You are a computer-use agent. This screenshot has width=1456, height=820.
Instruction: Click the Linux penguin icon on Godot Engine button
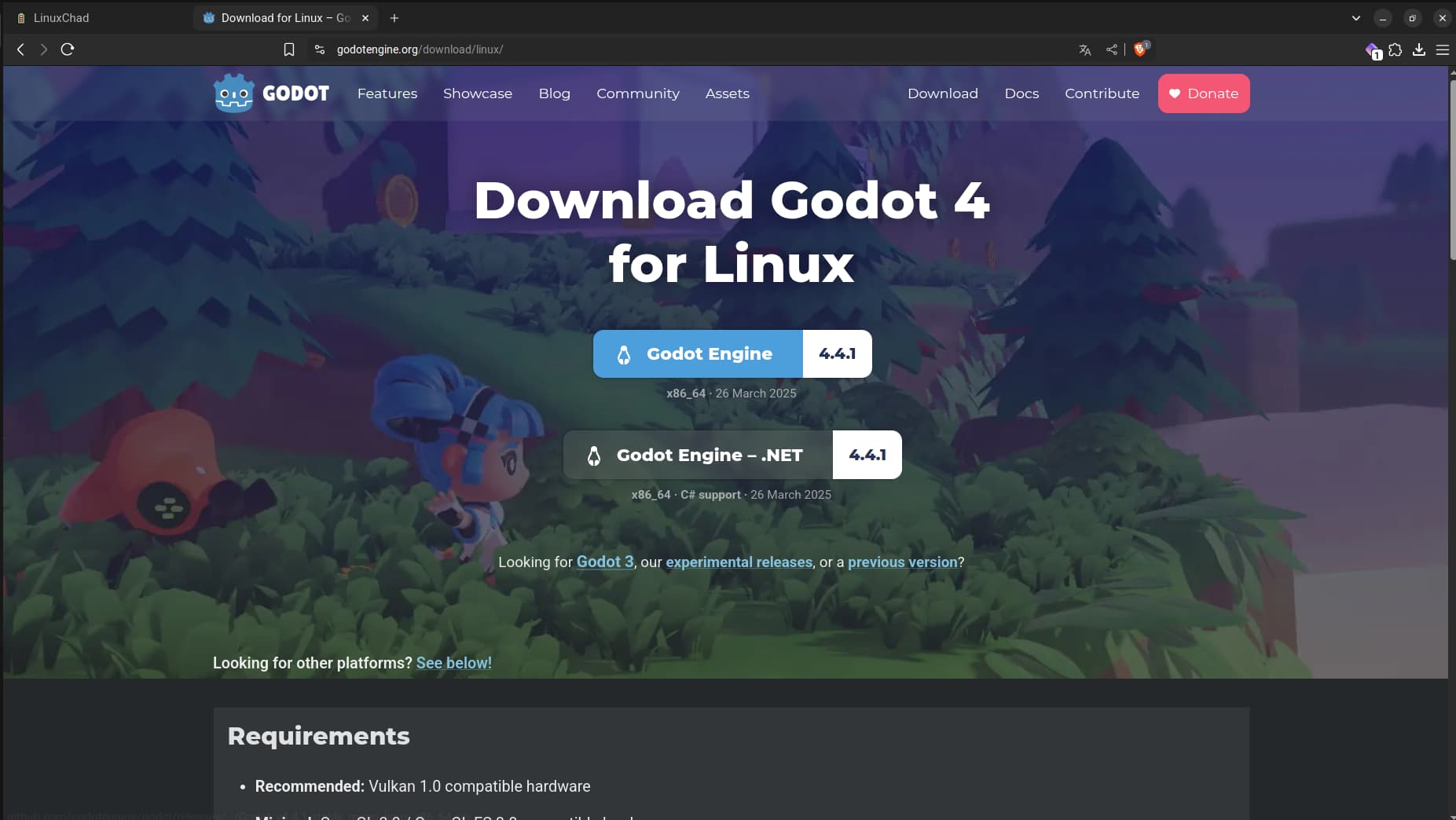[x=624, y=355]
